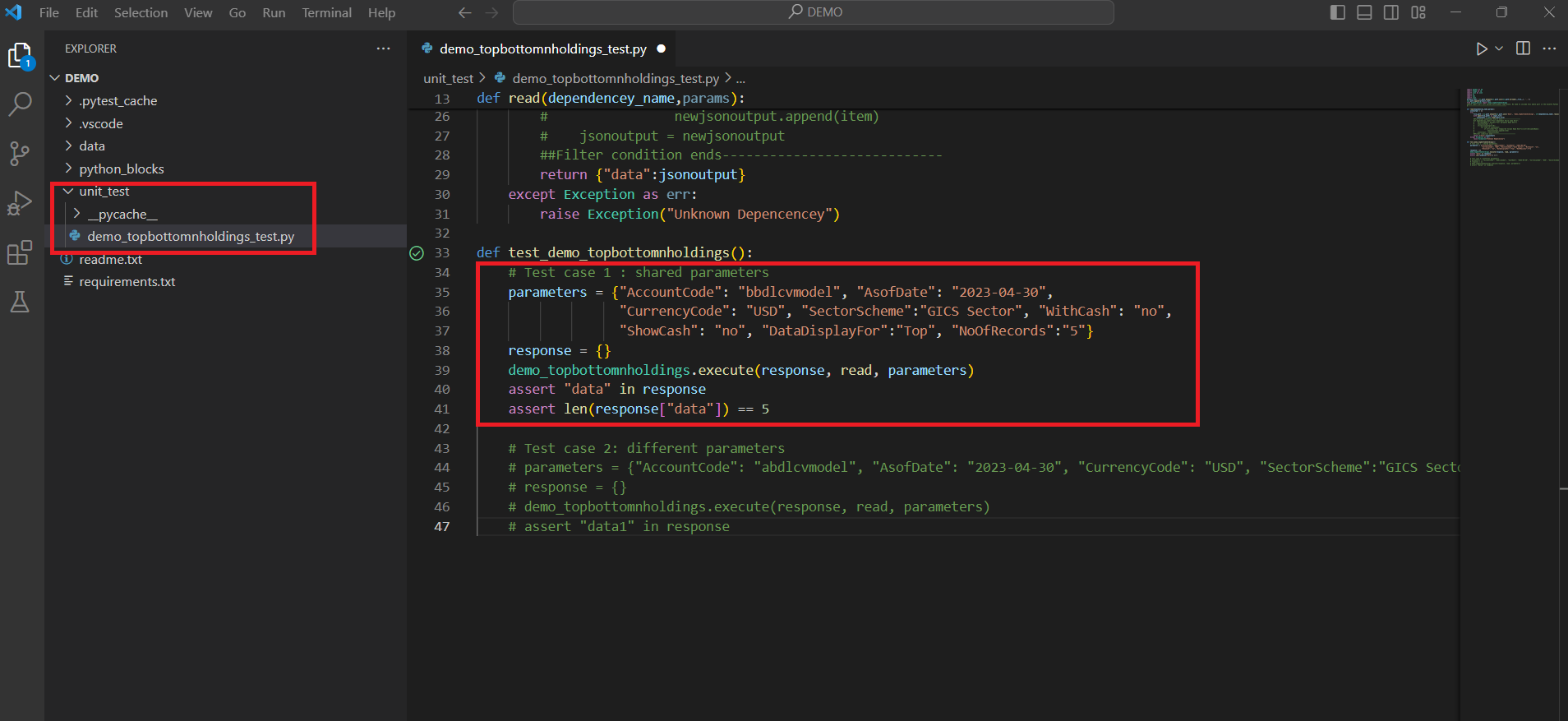The height and width of the screenshot is (721, 1568).
Task: Click def test_demo_topbottomnholdings function name
Action: [x=618, y=252]
